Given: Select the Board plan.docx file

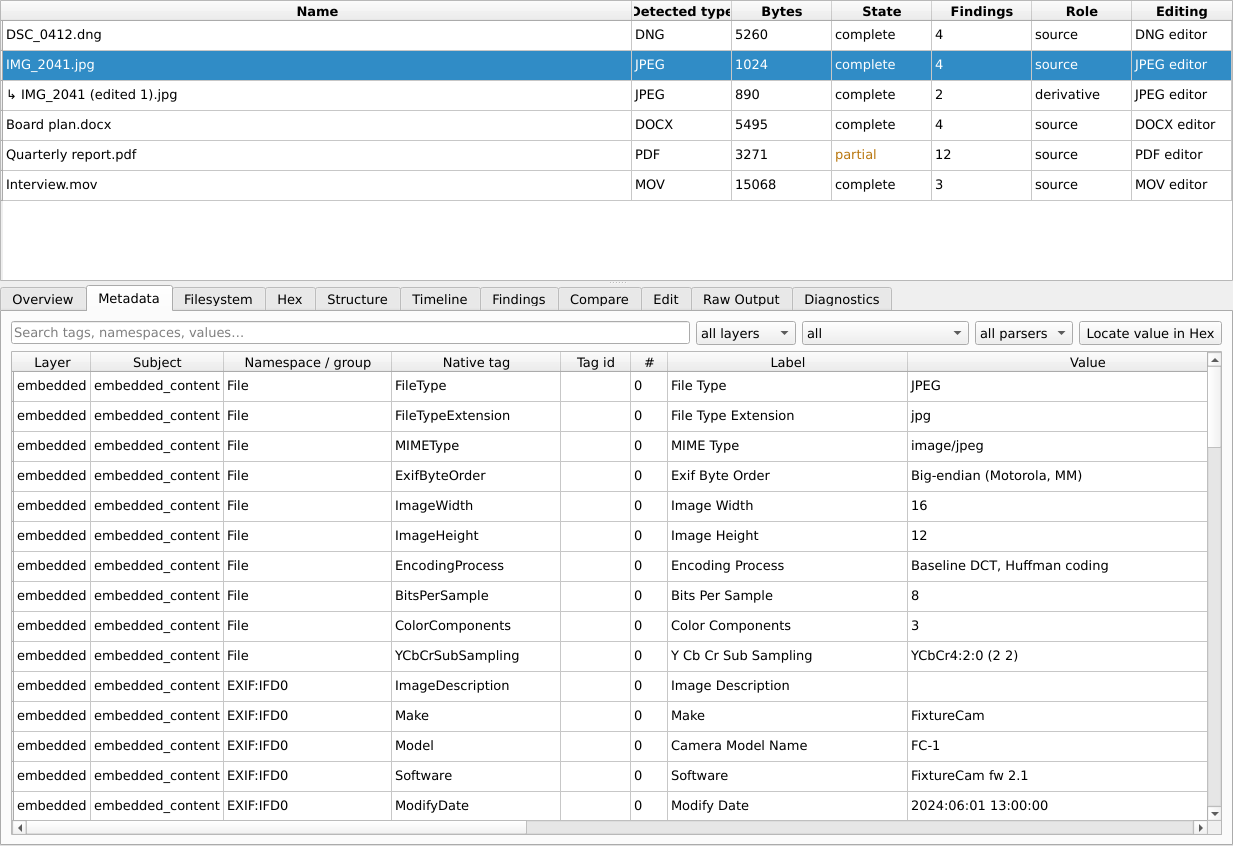Looking at the screenshot, I should click(x=616, y=125).
